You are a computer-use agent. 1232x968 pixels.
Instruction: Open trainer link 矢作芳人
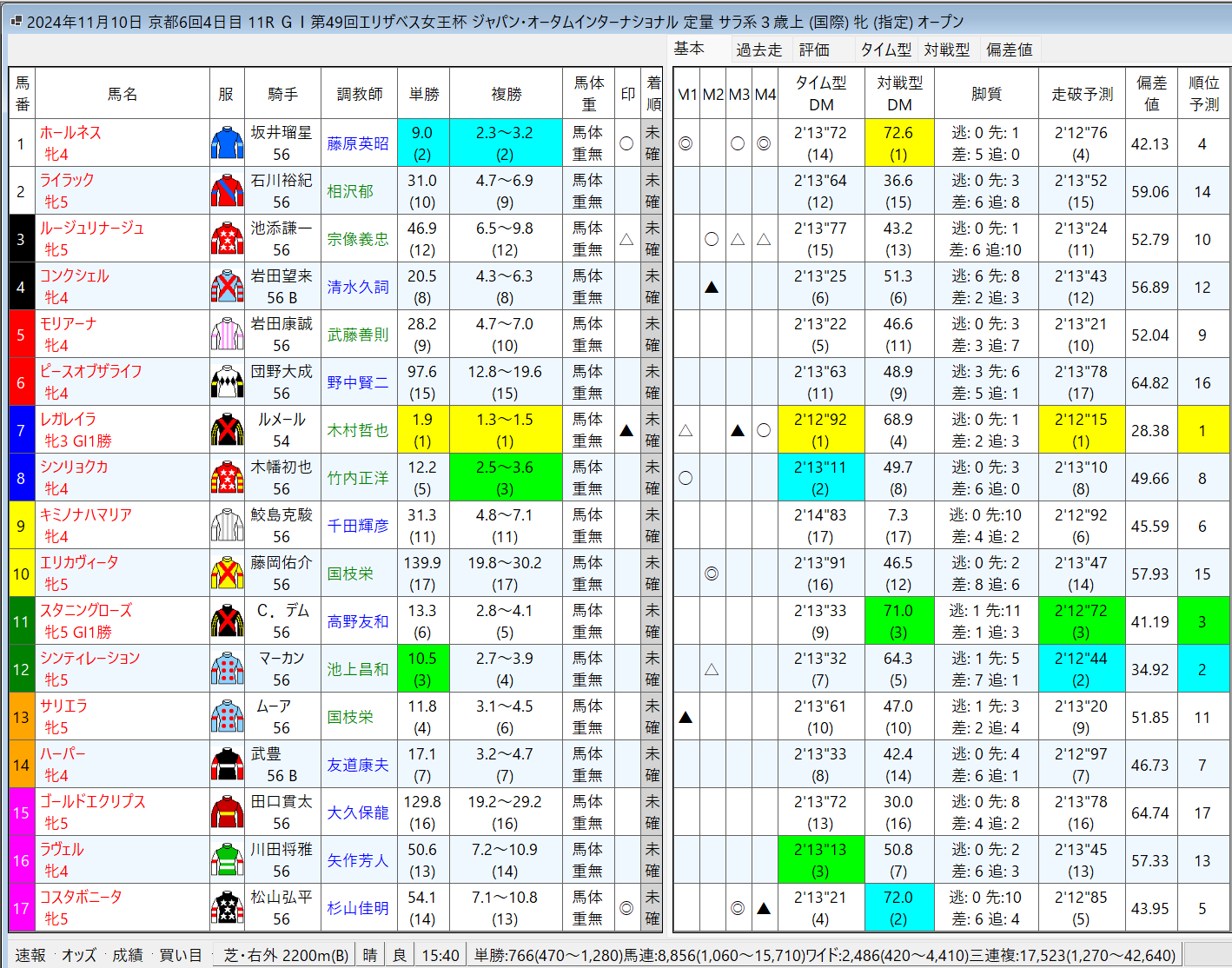coord(358,860)
